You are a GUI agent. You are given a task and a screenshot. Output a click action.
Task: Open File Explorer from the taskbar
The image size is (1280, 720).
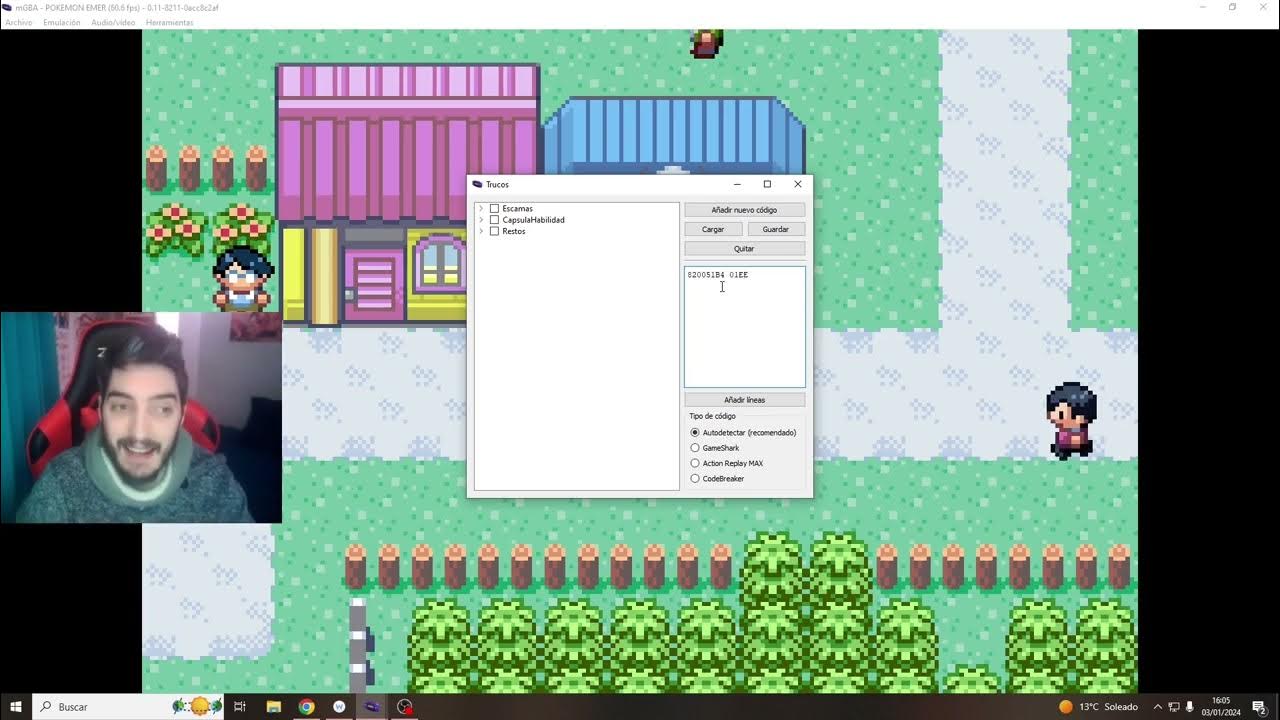pyautogui.click(x=273, y=707)
